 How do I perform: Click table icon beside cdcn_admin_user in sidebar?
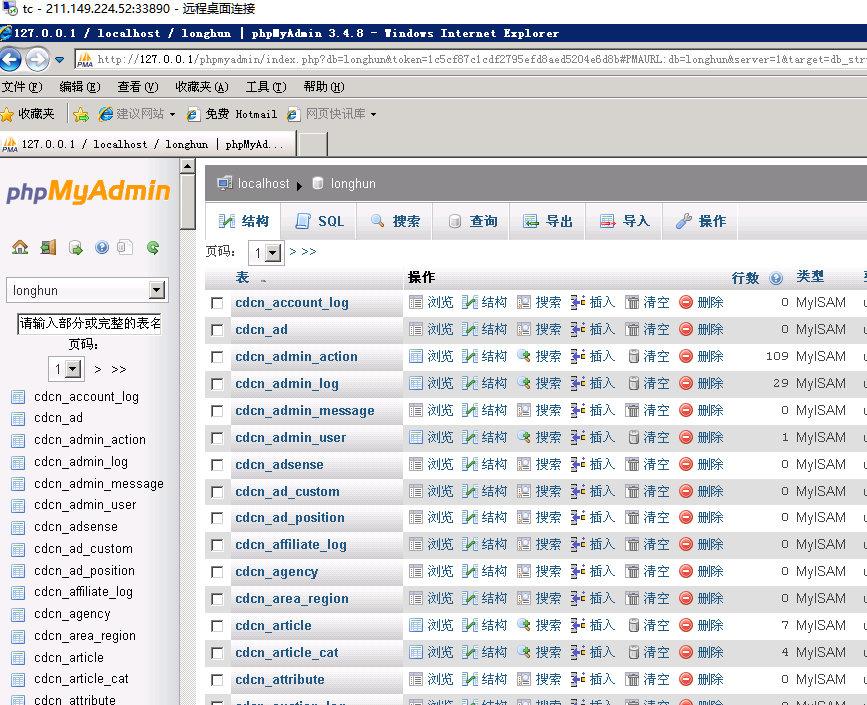pyautogui.click(x=18, y=505)
